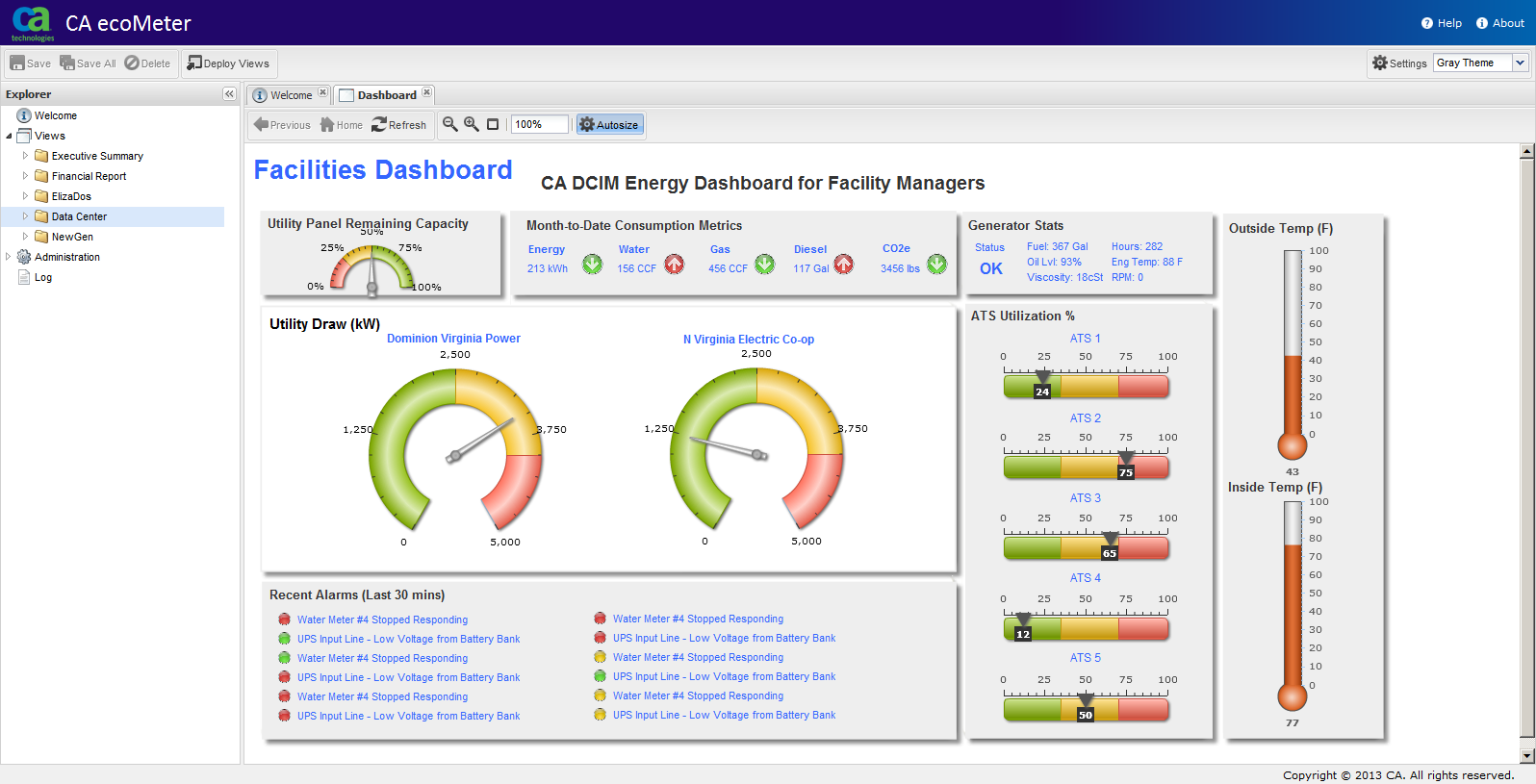Toggle the Autosize button
The width and height of the screenshot is (1536, 784).
click(610, 125)
